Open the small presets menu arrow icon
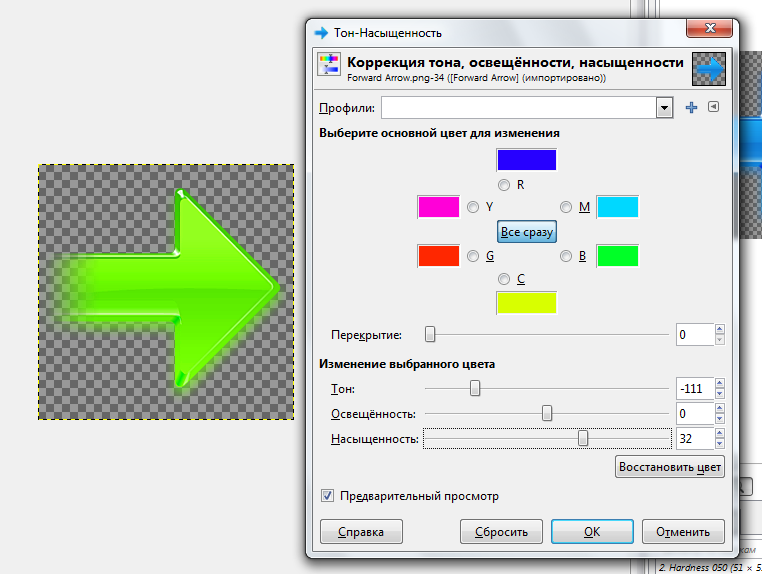The height and width of the screenshot is (574, 762). point(713,106)
